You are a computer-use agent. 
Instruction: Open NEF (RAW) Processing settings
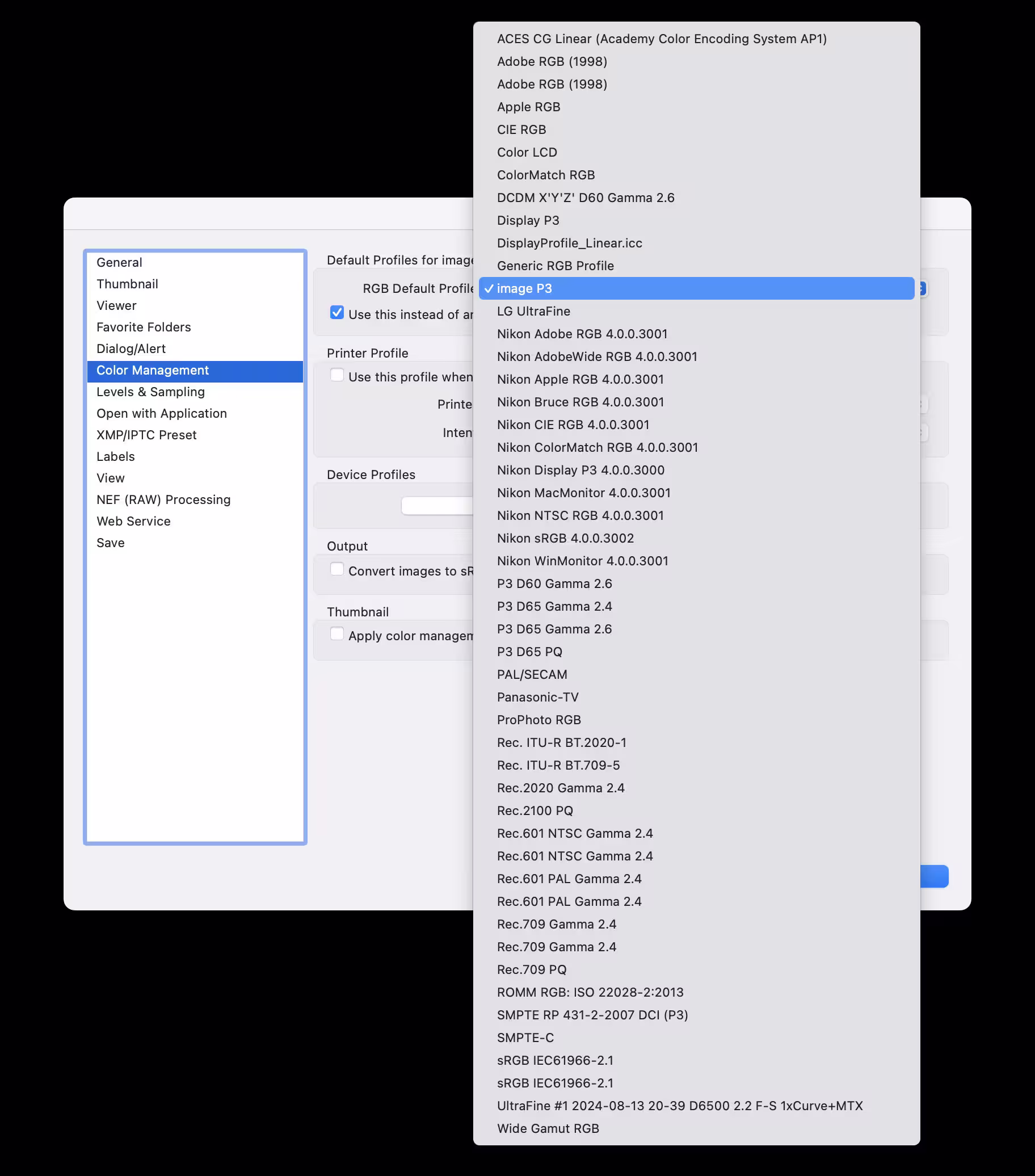pos(195,500)
